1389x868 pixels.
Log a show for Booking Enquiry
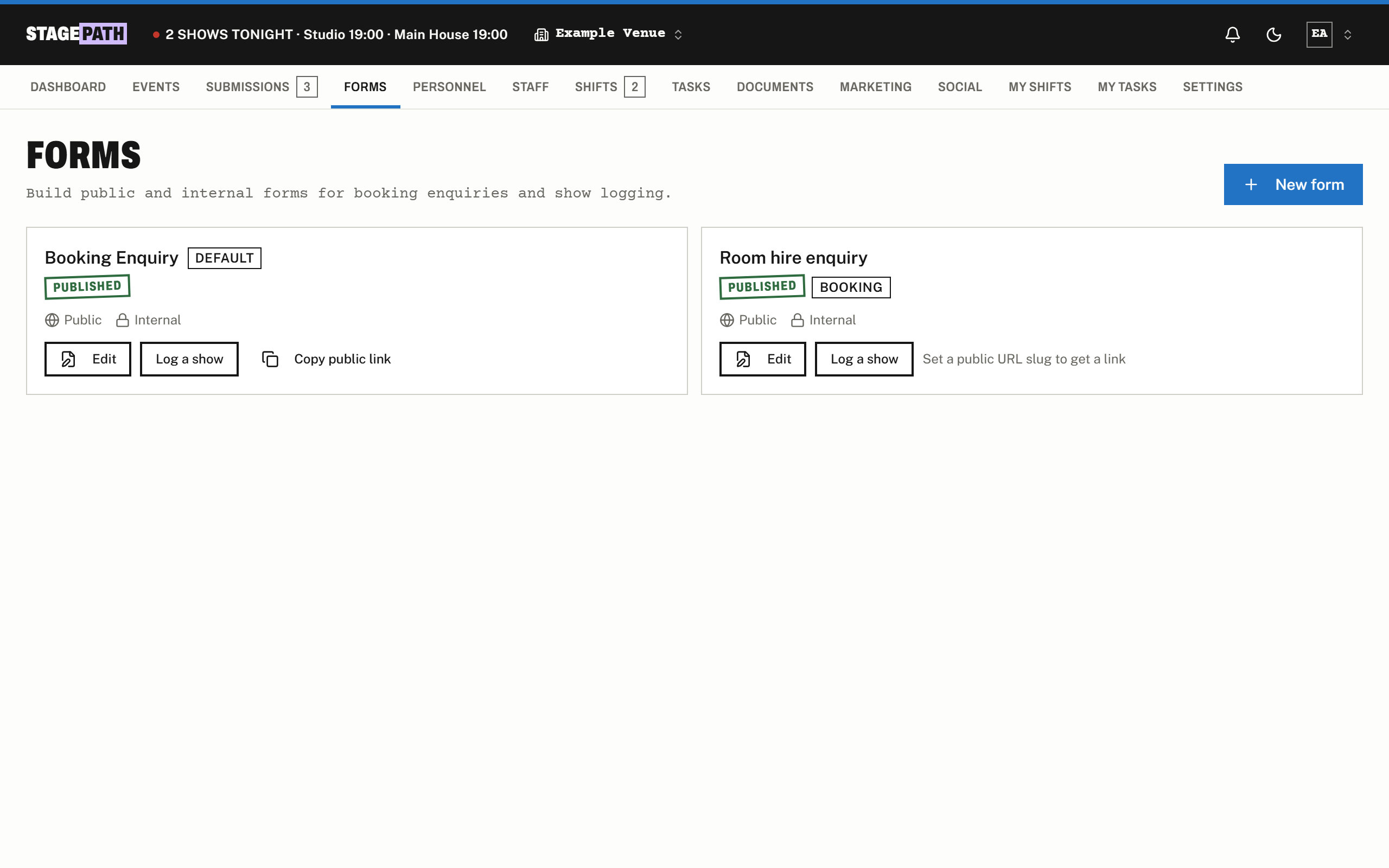(x=189, y=359)
